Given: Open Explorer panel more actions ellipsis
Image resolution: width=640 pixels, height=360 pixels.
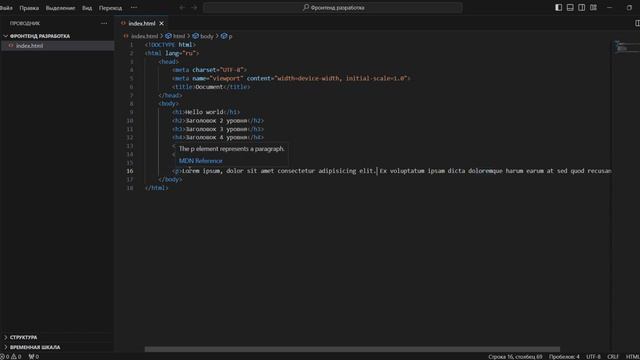Looking at the screenshot, I should tap(104, 23).
